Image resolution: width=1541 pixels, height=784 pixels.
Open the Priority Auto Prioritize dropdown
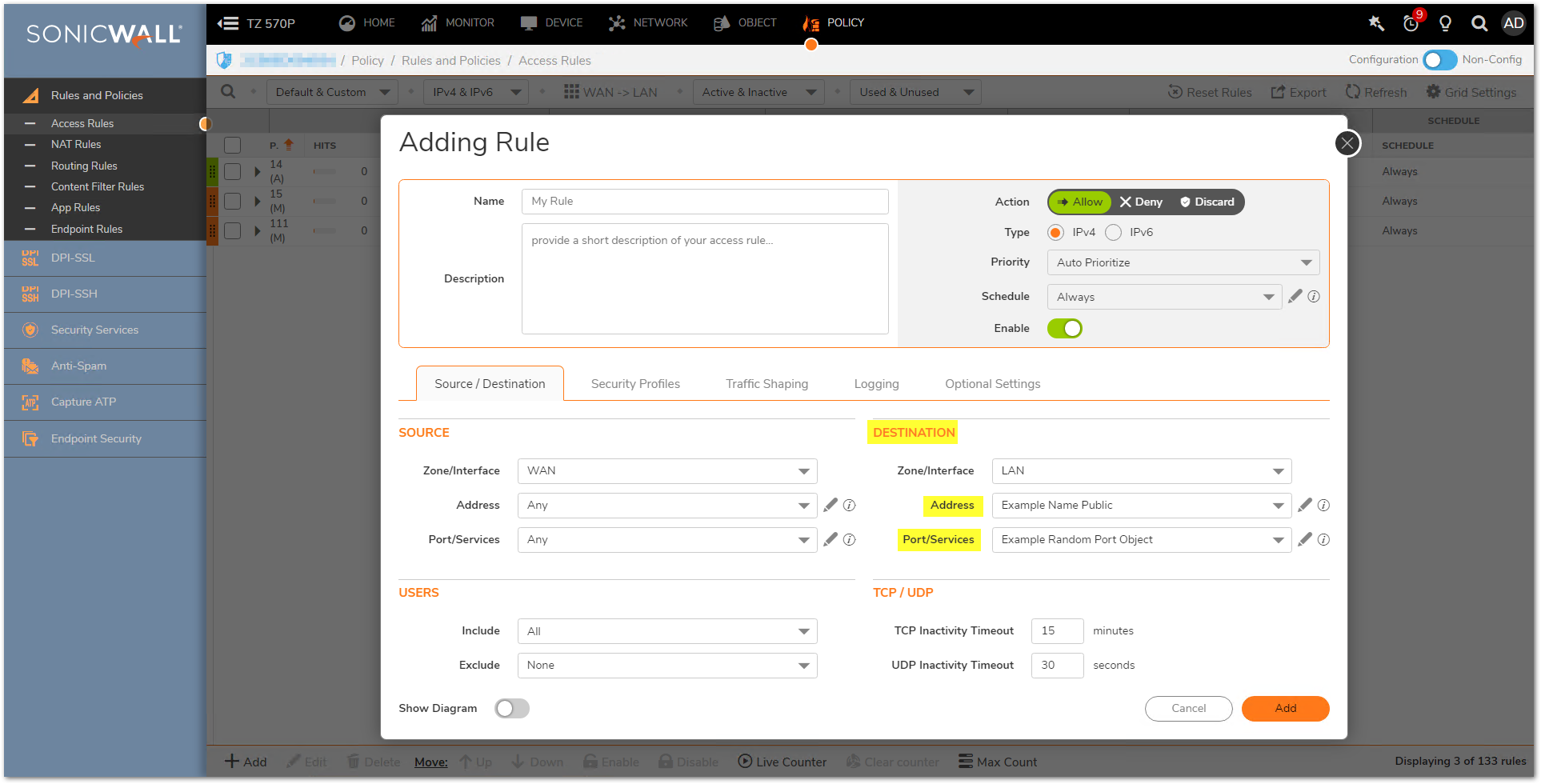click(x=1183, y=262)
